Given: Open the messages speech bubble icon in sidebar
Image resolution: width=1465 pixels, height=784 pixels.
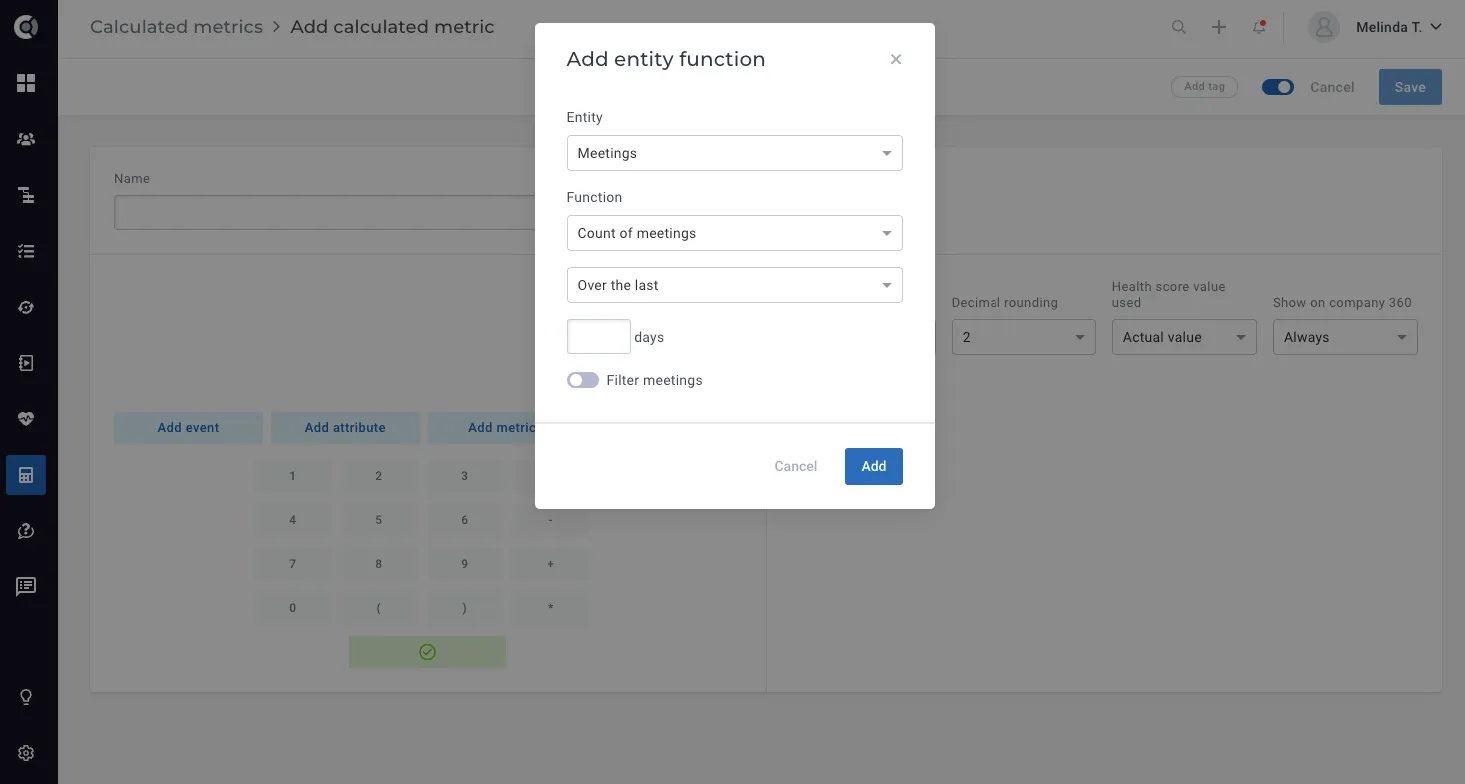Looking at the screenshot, I should click(x=26, y=587).
